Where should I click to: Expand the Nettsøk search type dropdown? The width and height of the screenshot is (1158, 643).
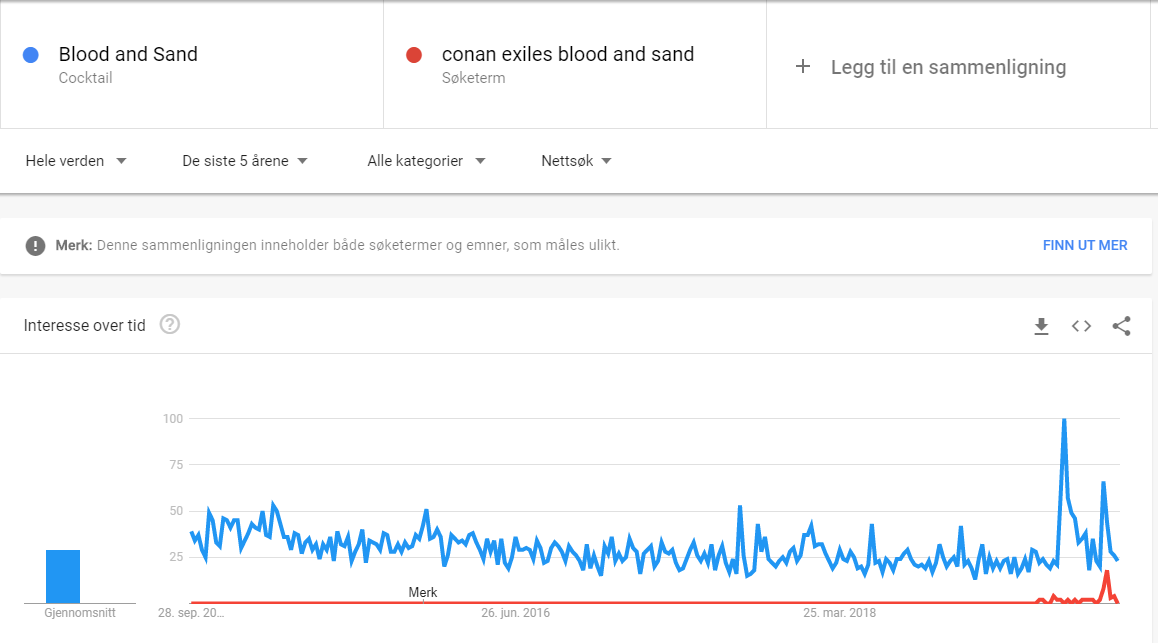click(x=576, y=161)
